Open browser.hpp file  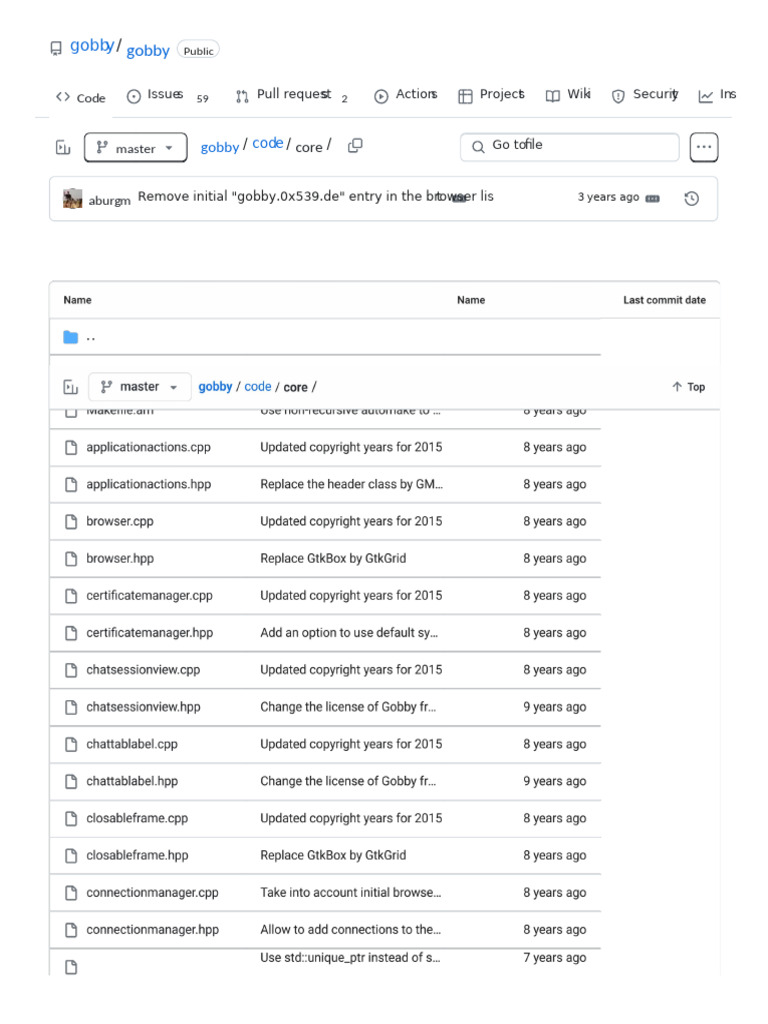click(120, 558)
